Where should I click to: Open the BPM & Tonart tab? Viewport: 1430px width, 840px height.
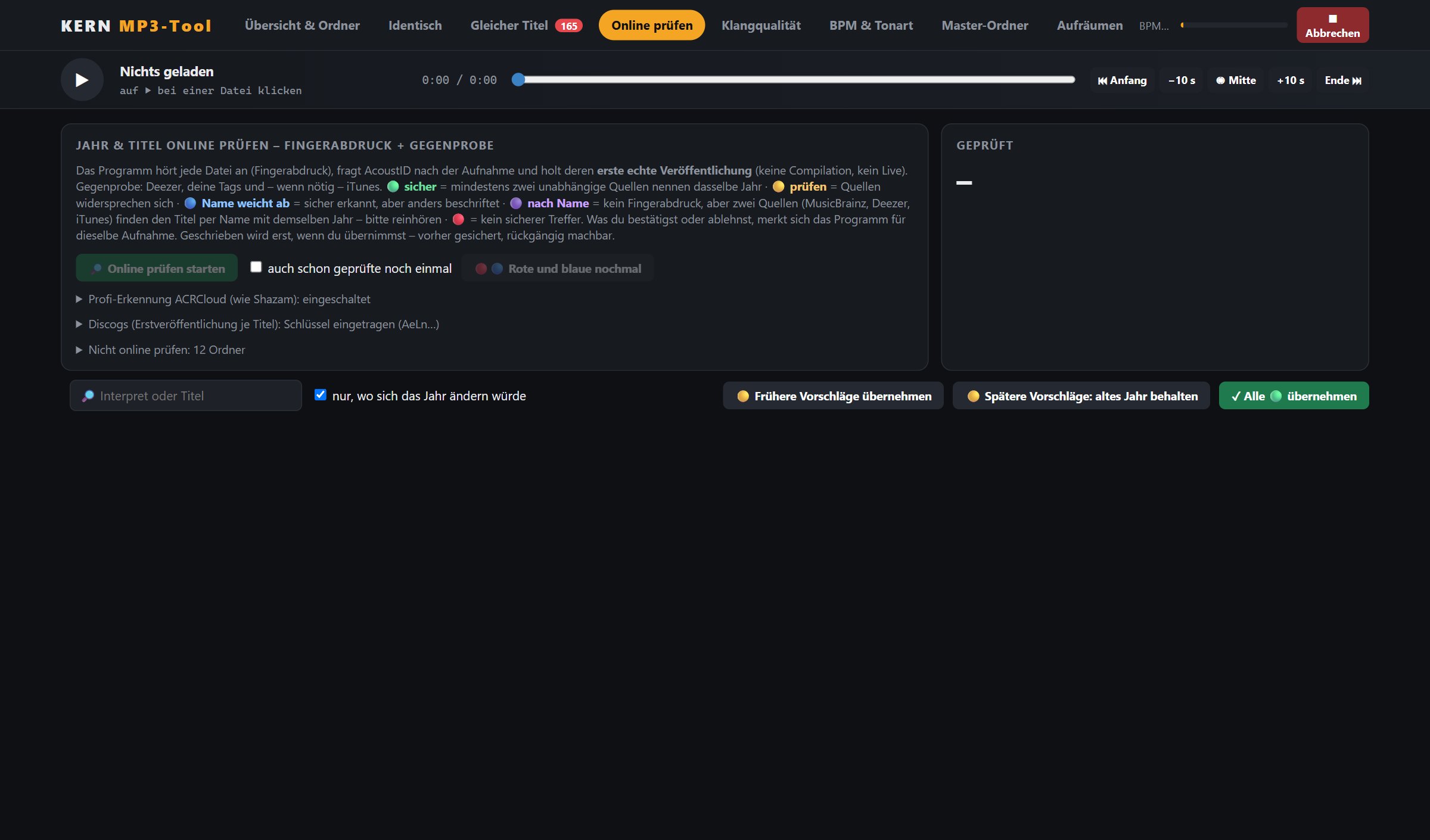coord(871,26)
